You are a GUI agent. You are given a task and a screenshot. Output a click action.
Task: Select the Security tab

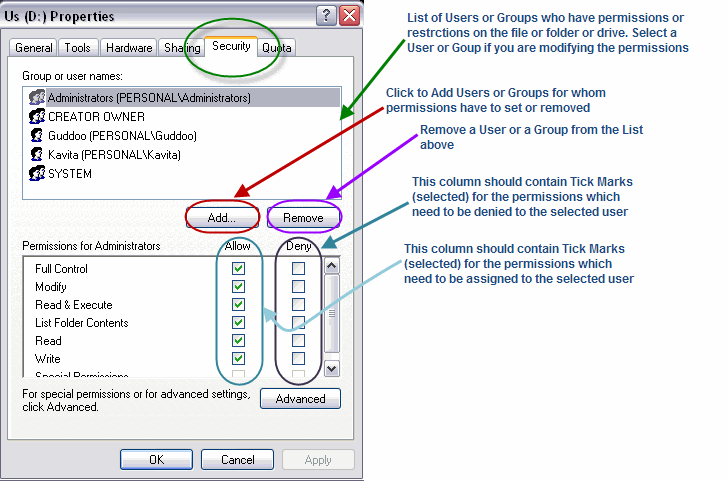pos(231,46)
